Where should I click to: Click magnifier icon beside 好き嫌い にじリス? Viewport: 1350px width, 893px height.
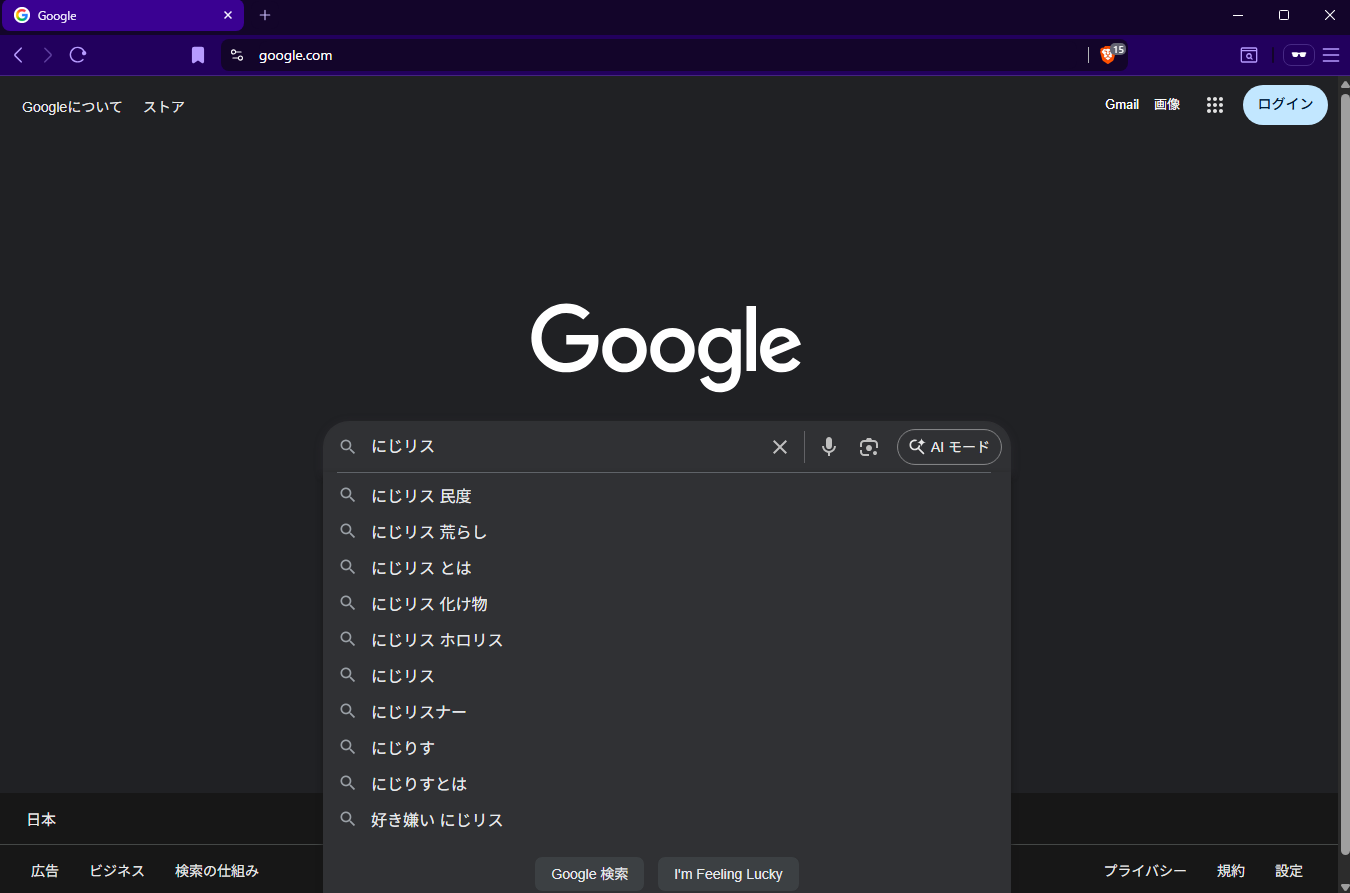coord(347,819)
